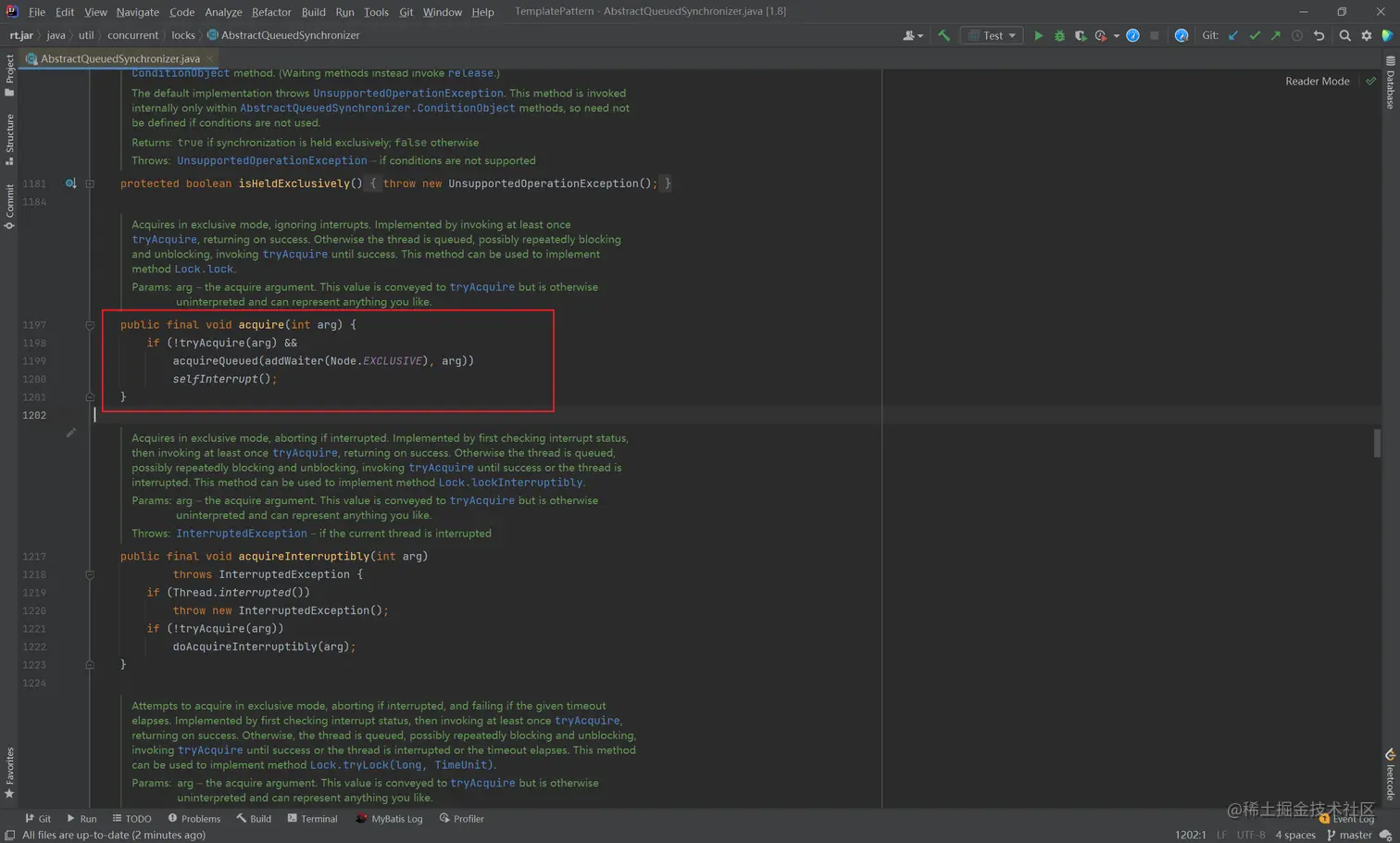Image resolution: width=1400 pixels, height=843 pixels.
Task: Click the grayed Stop square button
Action: click(1154, 35)
